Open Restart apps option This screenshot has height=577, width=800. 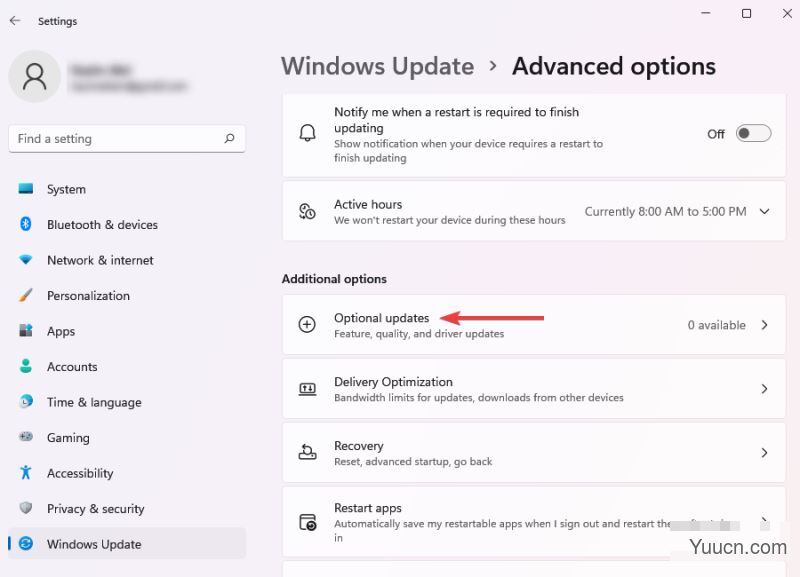pyautogui.click(x=534, y=521)
